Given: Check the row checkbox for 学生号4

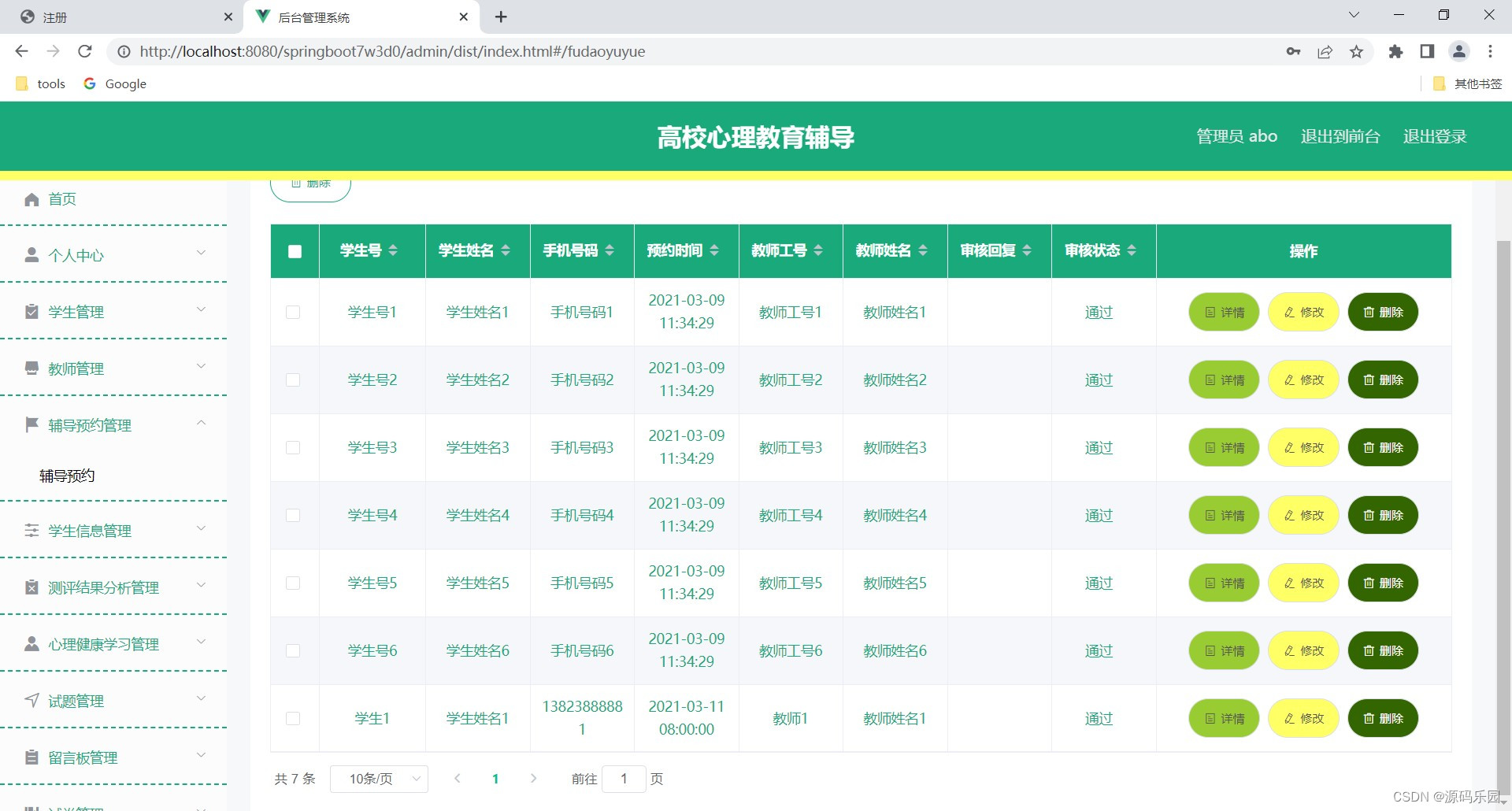Looking at the screenshot, I should coord(293,515).
